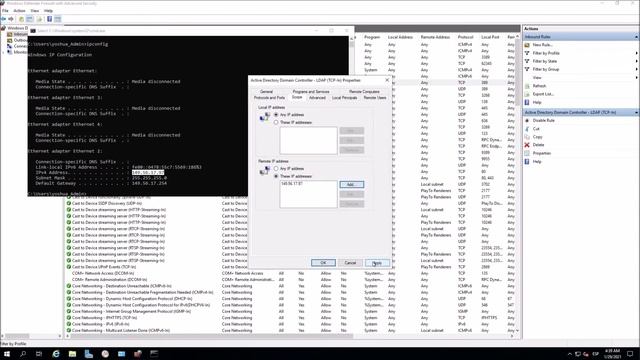Open the Windows Start menu
Image resolution: width=640 pixels, height=360 pixels.
pyautogui.click(x=7, y=354)
